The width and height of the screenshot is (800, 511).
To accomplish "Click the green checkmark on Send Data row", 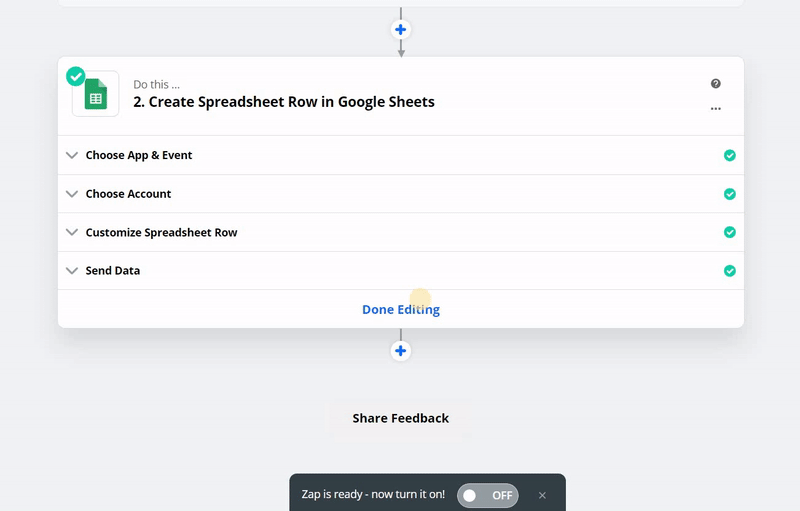I will (x=730, y=271).
